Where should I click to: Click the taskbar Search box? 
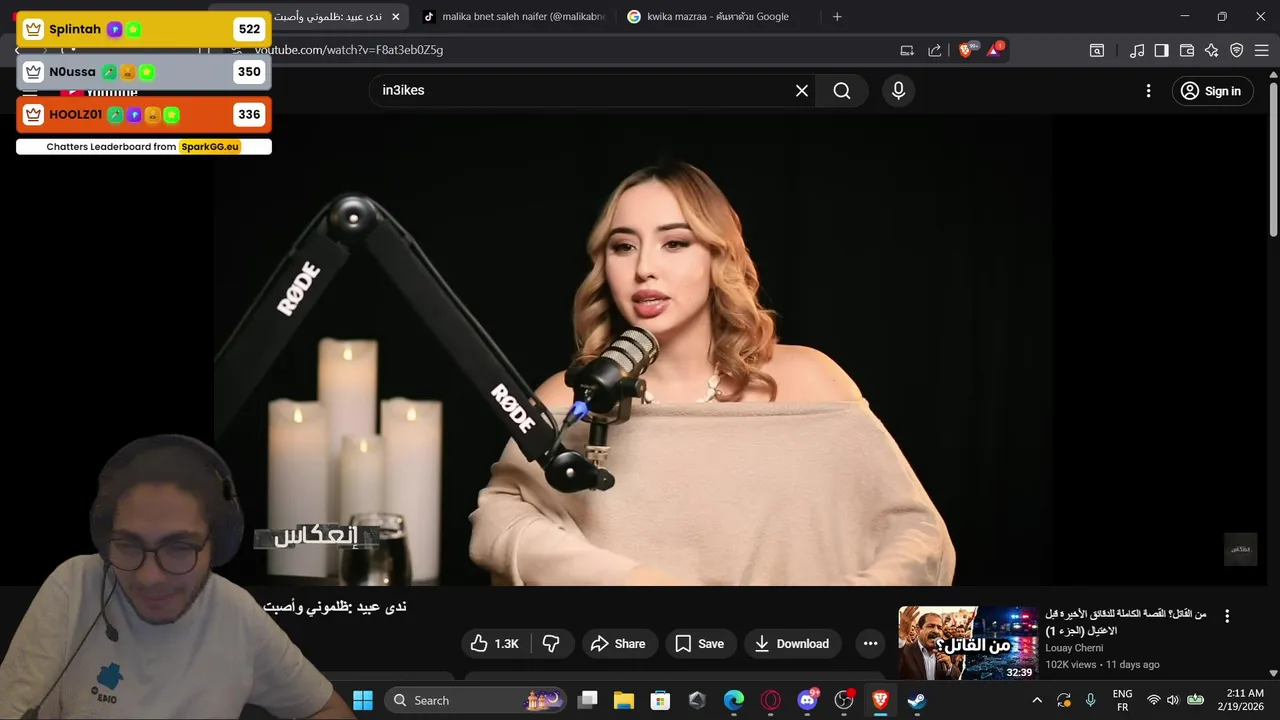[x=476, y=700]
